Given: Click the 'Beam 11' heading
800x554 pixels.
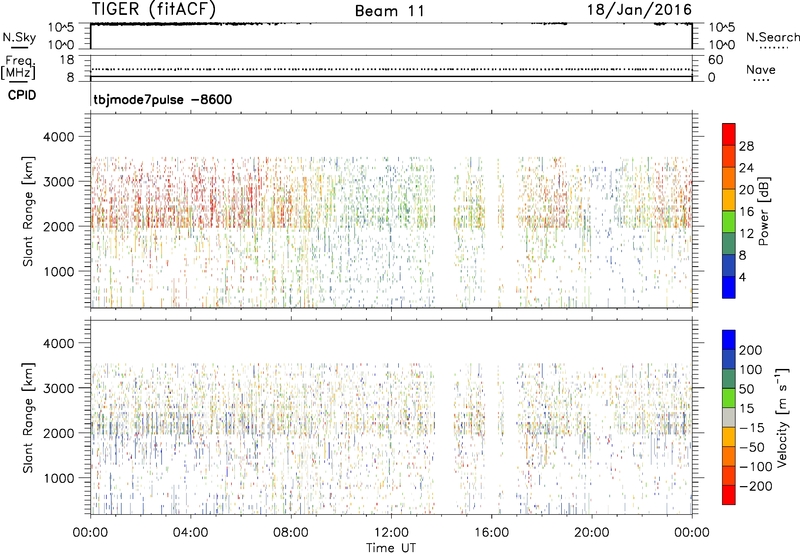Looking at the screenshot, I should point(390,11).
